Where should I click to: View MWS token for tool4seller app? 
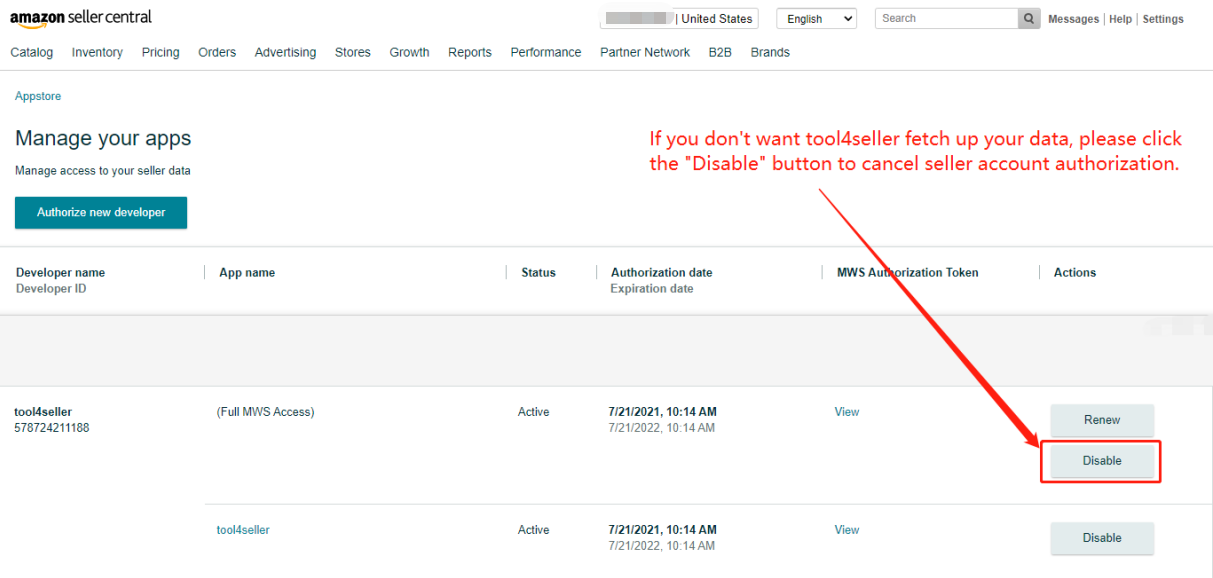[847, 530]
